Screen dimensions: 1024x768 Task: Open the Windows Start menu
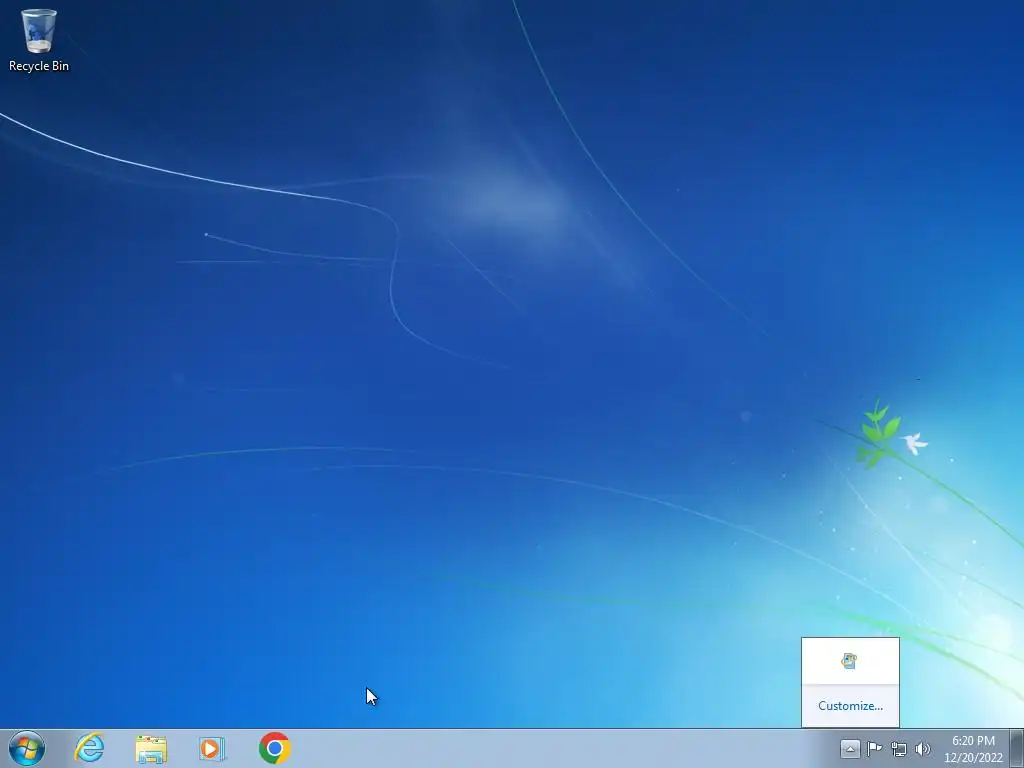click(x=27, y=748)
